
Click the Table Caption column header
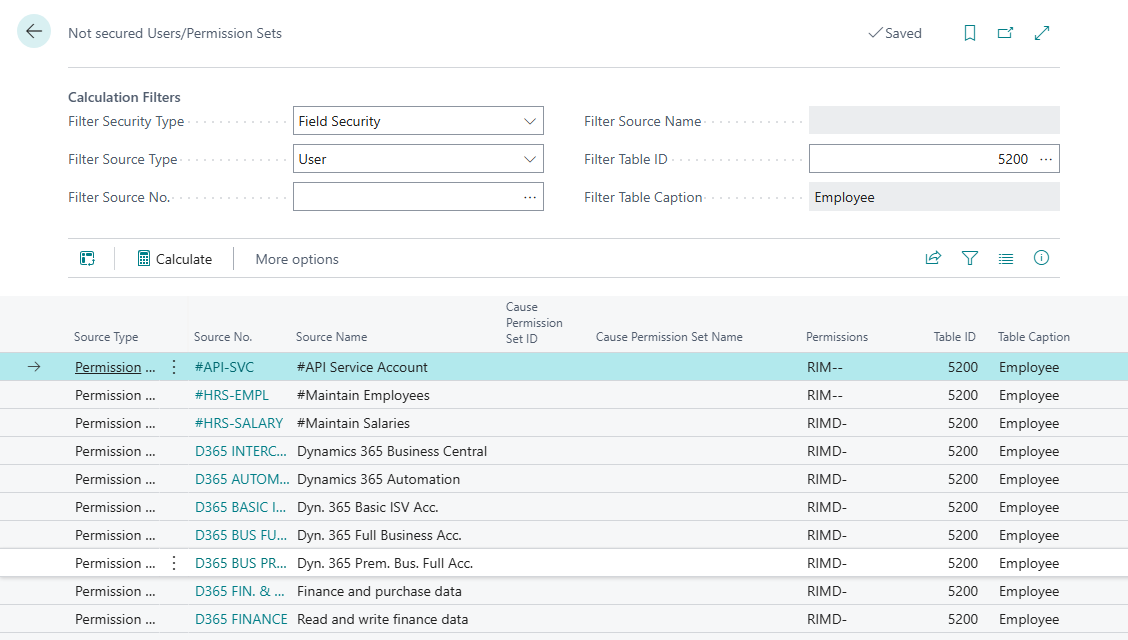[1034, 337]
